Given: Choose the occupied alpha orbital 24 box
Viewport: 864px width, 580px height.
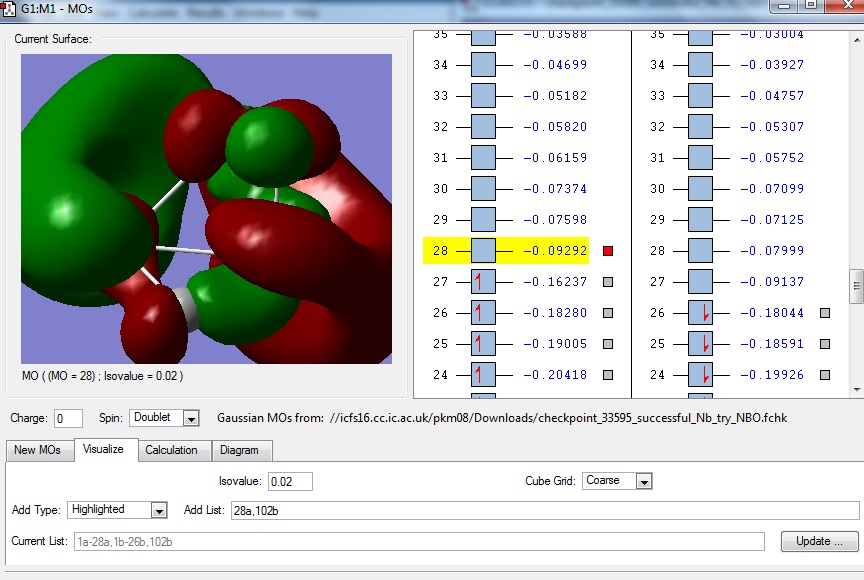Looking at the screenshot, I should tap(483, 375).
